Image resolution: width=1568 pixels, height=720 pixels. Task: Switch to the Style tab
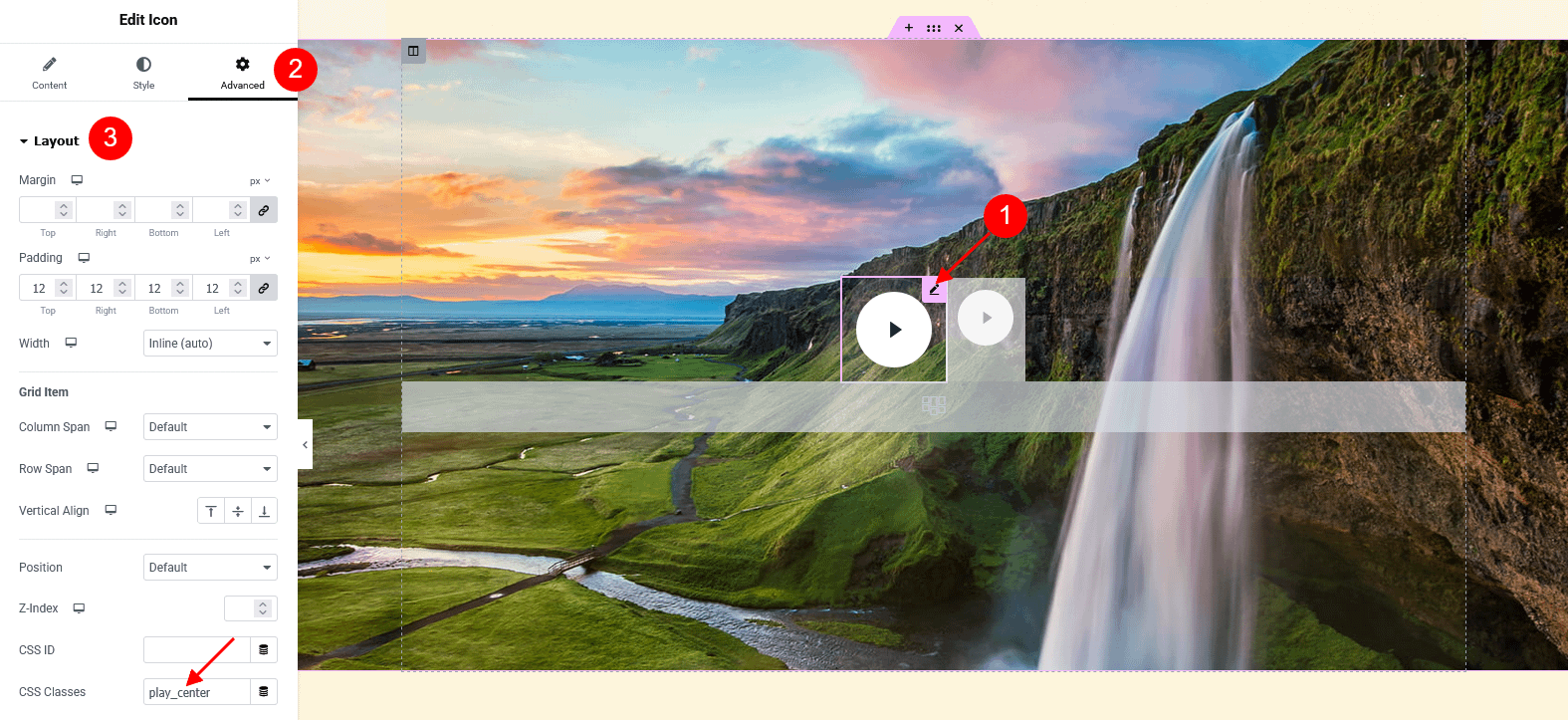(x=143, y=72)
